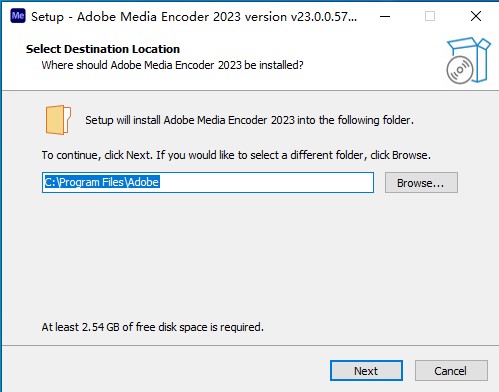Click the "Where should Adobe Media Encoder 2023 be installed?" text

[x=172, y=65]
